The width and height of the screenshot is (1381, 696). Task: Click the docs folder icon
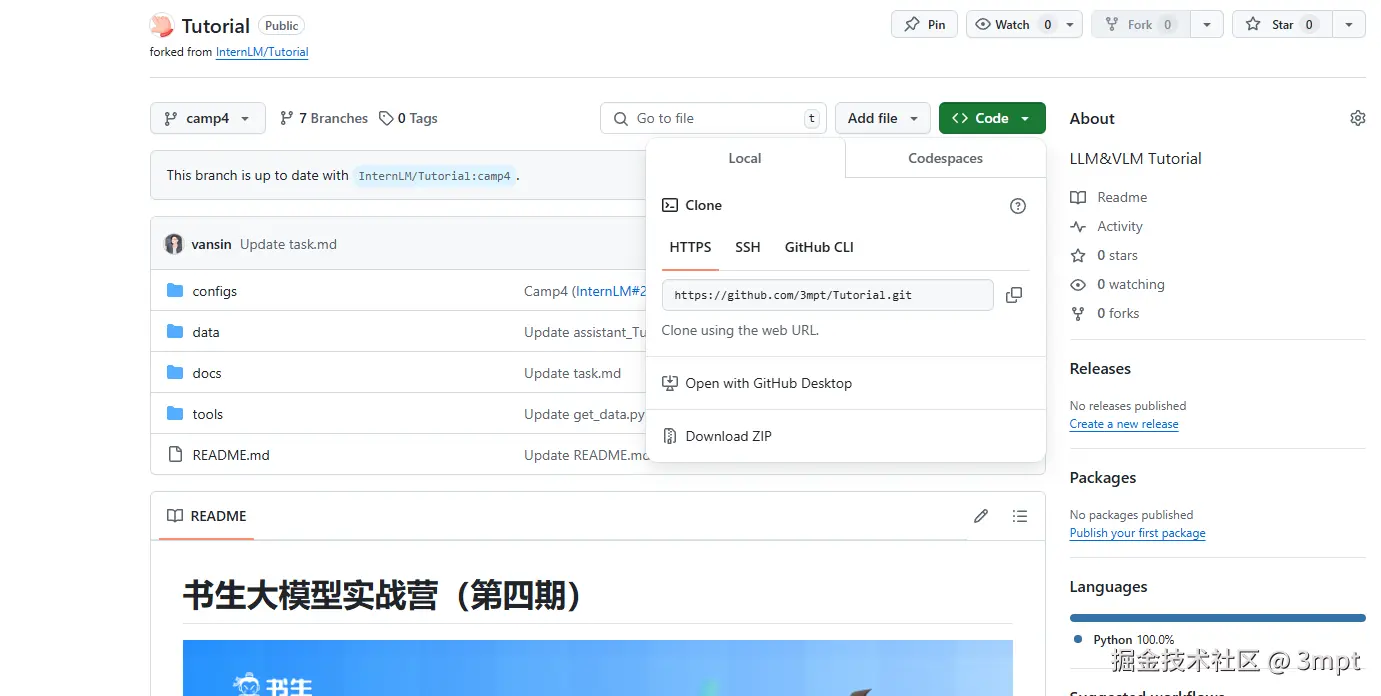click(175, 373)
